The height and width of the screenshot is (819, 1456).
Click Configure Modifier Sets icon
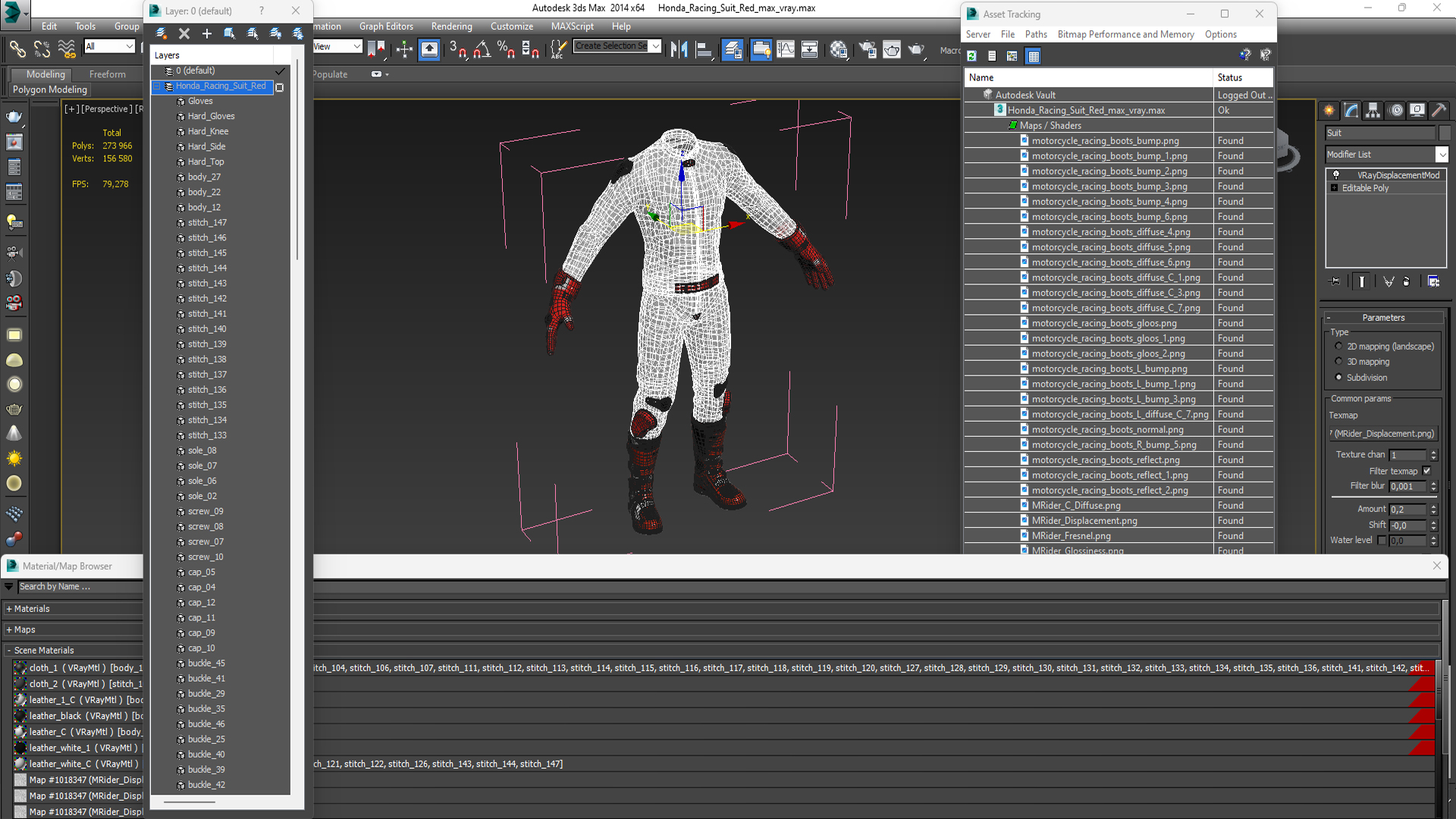pos(1433,281)
